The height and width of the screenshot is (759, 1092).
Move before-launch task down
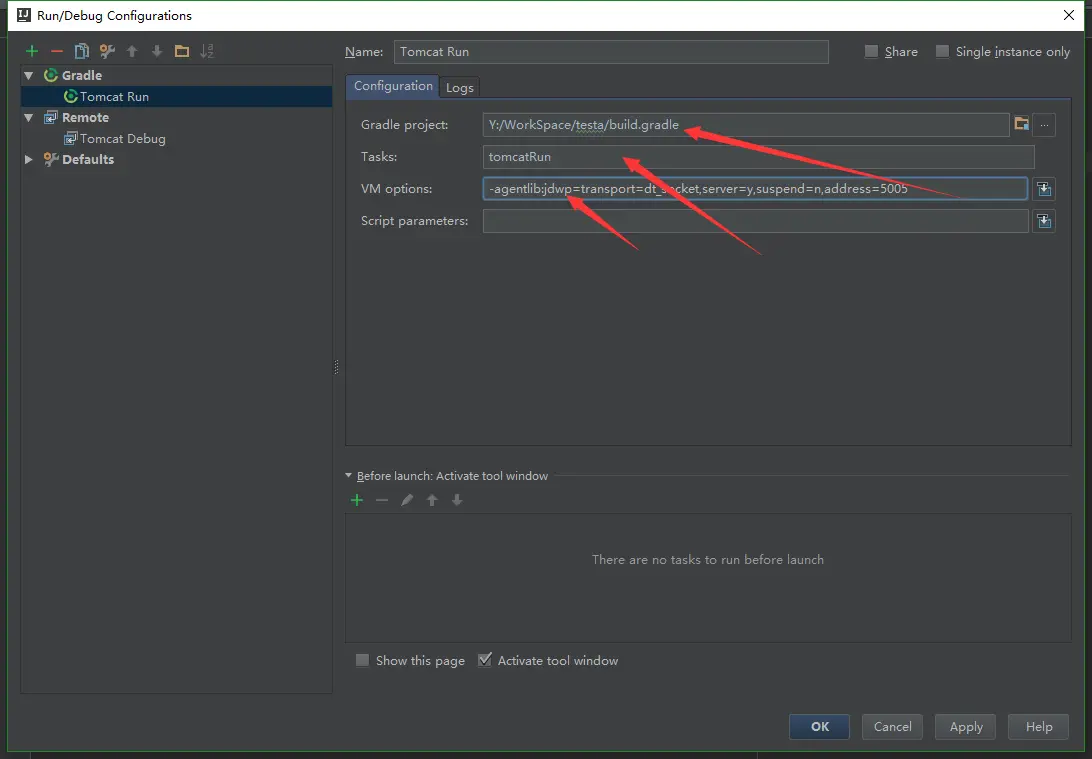tap(457, 500)
